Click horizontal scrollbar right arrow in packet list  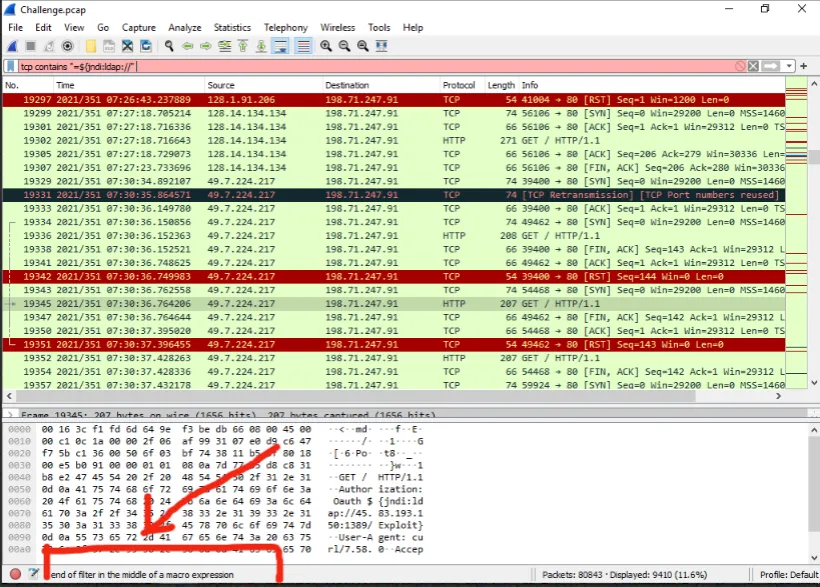[x=778, y=396]
